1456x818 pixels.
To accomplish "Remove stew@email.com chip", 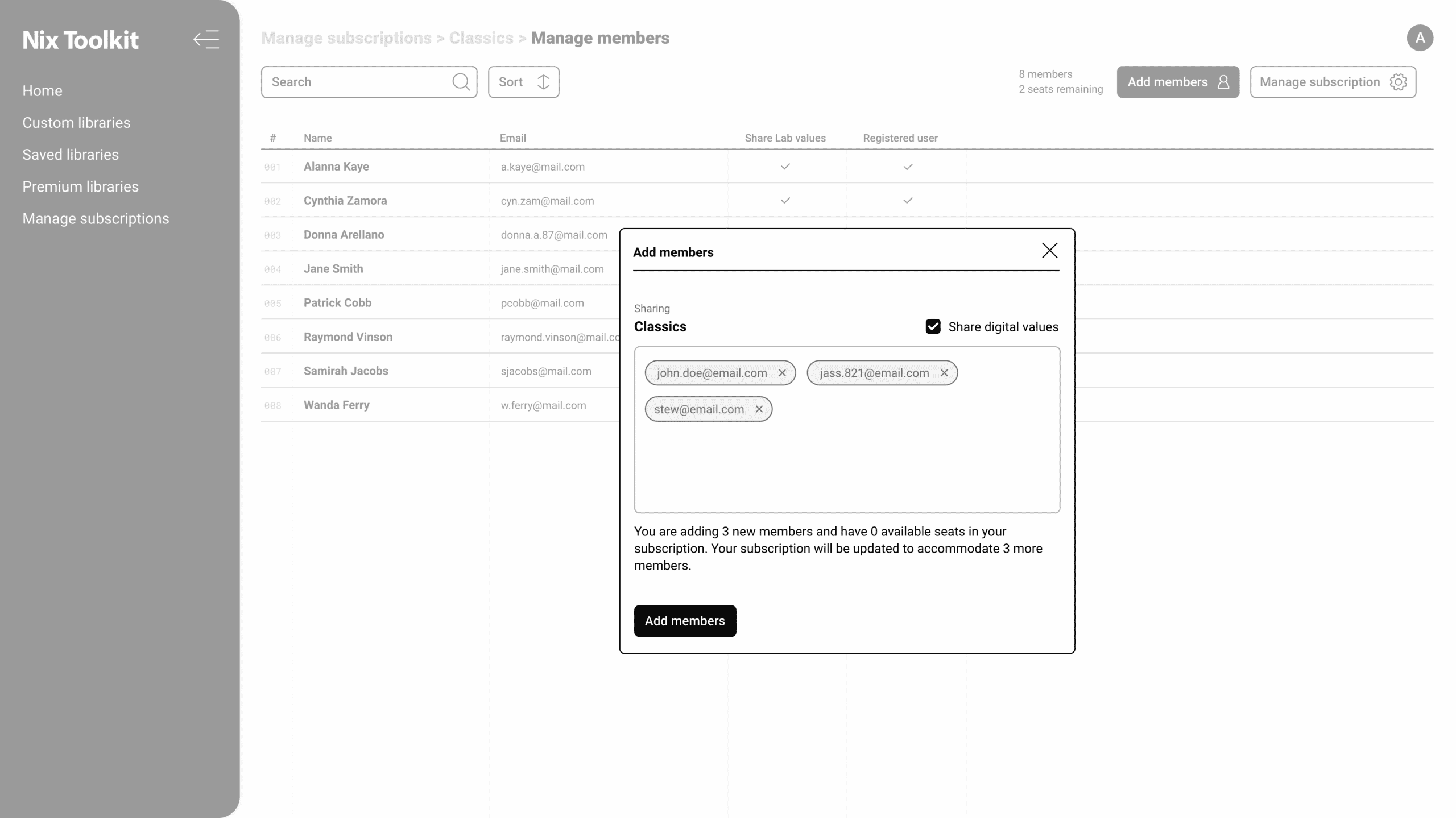I will (x=759, y=409).
